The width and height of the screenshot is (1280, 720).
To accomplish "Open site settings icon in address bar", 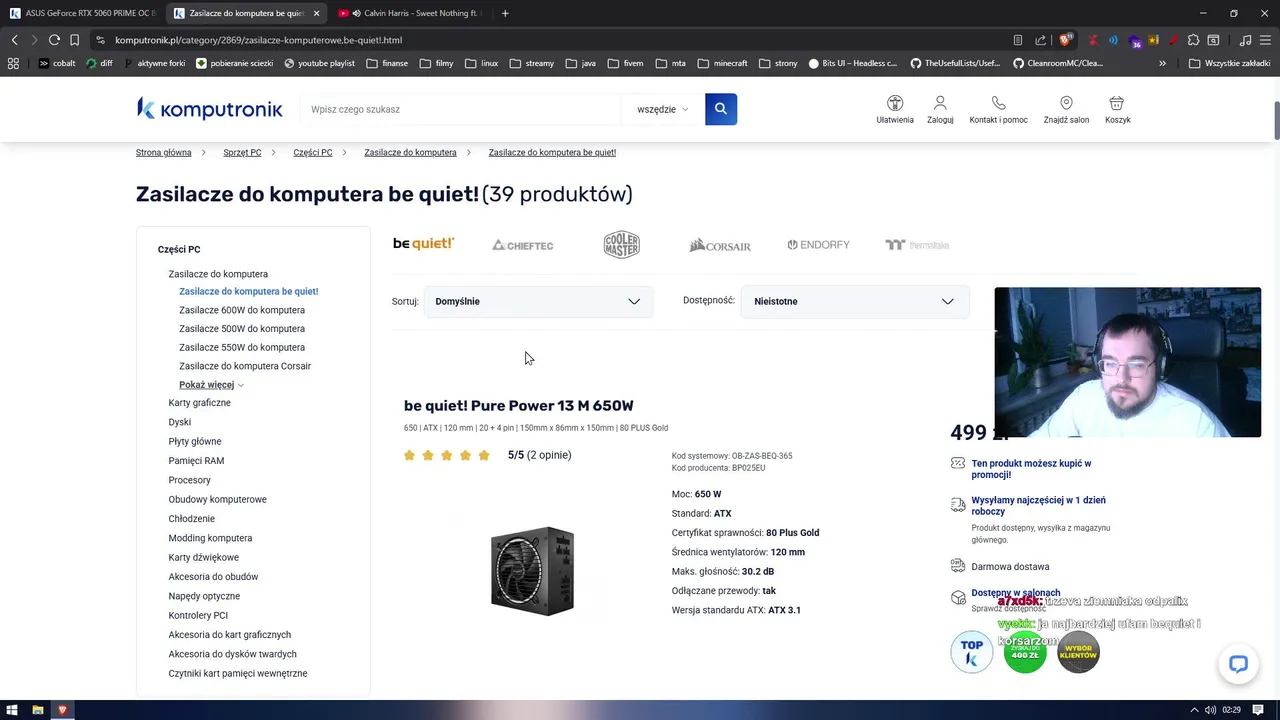I will pyautogui.click(x=100, y=40).
